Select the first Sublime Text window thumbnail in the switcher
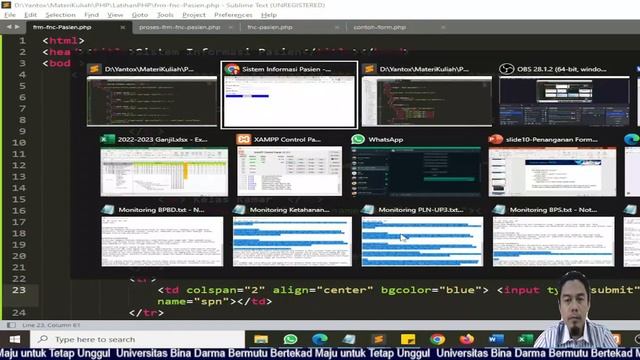The image size is (640, 360). 152,101
